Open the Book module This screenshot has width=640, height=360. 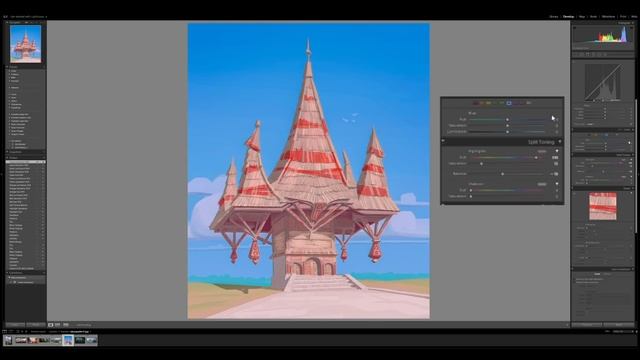593,17
